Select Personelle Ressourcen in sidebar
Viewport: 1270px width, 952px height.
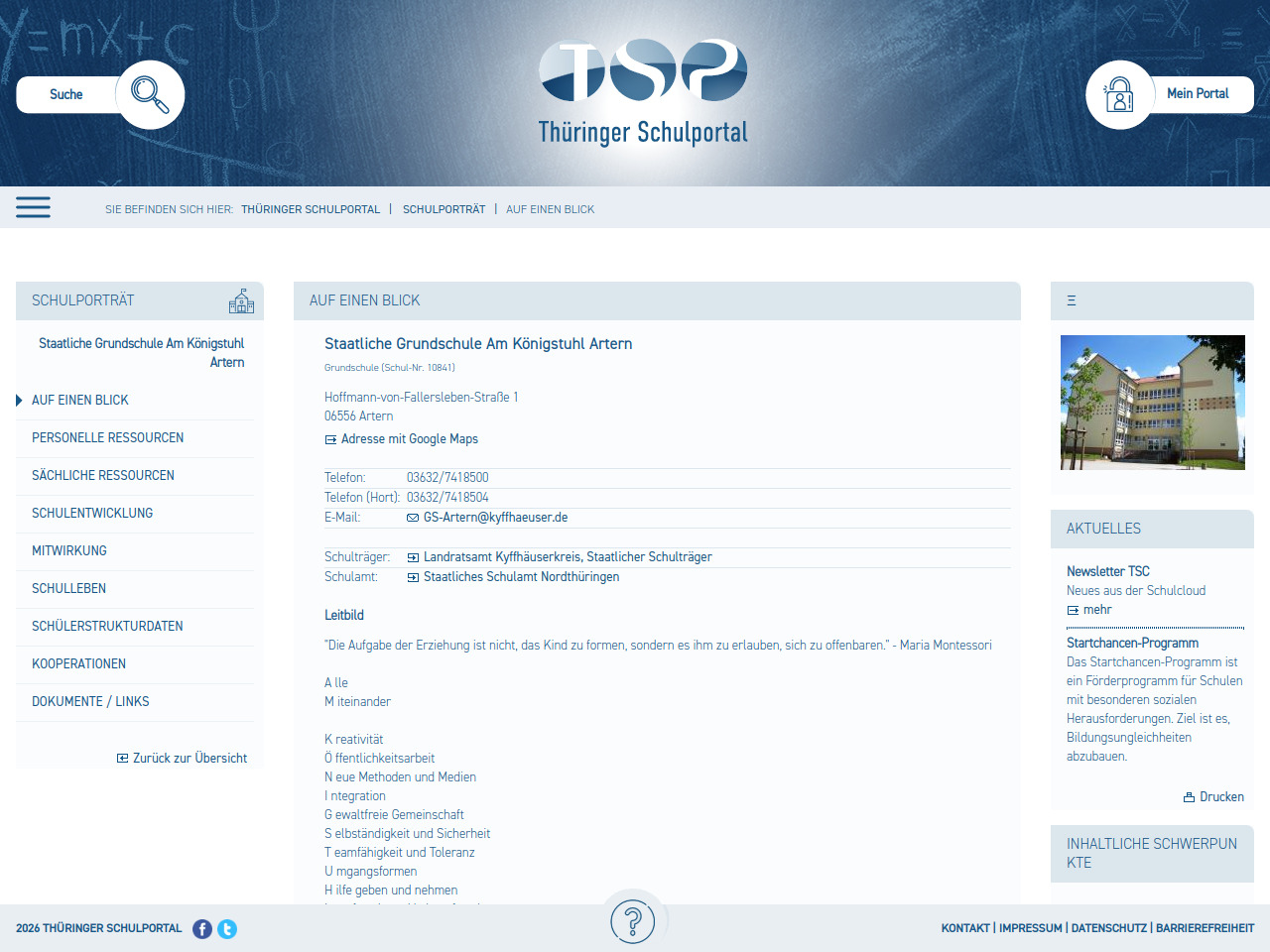[107, 438]
